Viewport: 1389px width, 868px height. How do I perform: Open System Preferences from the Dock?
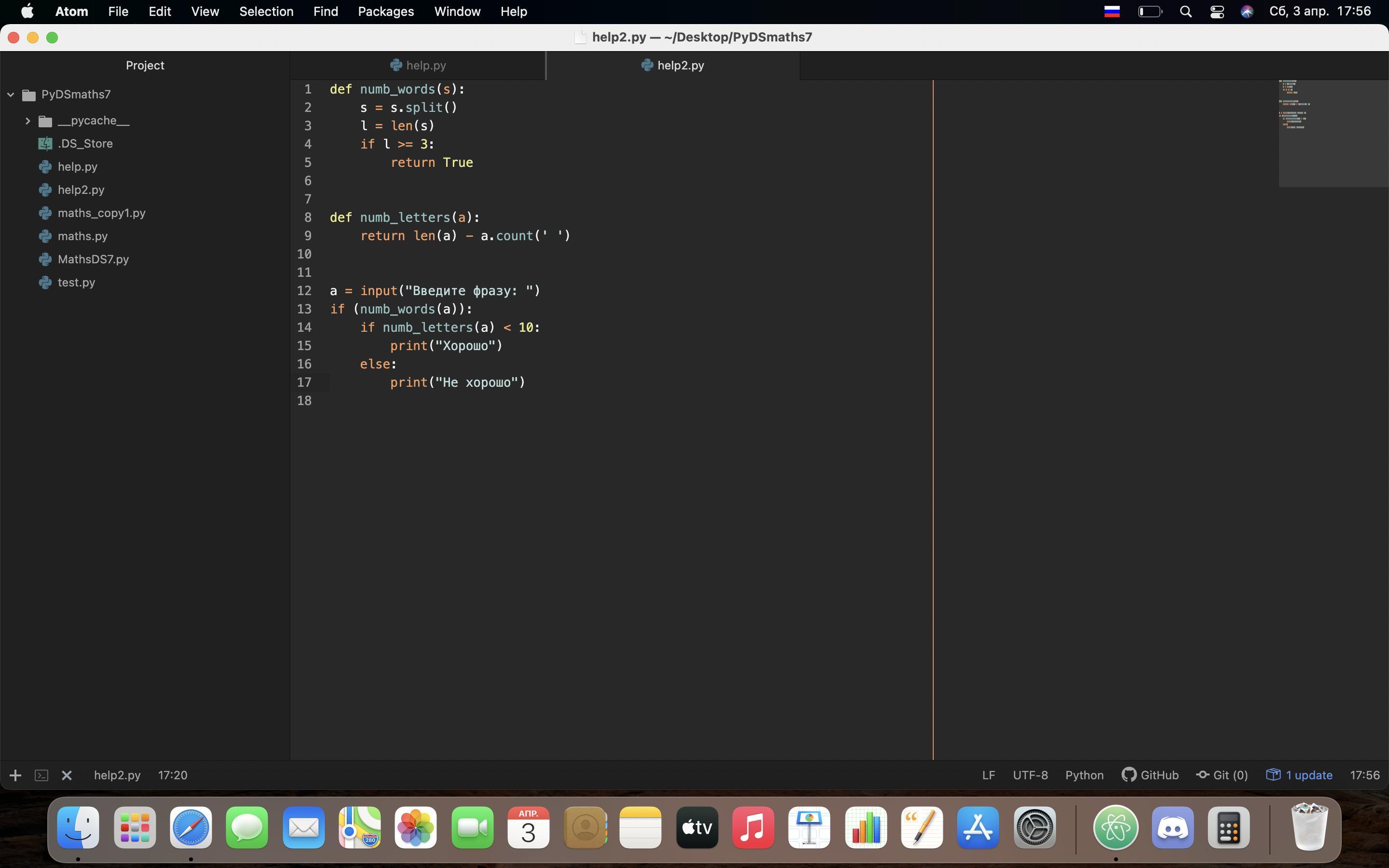(1035, 828)
